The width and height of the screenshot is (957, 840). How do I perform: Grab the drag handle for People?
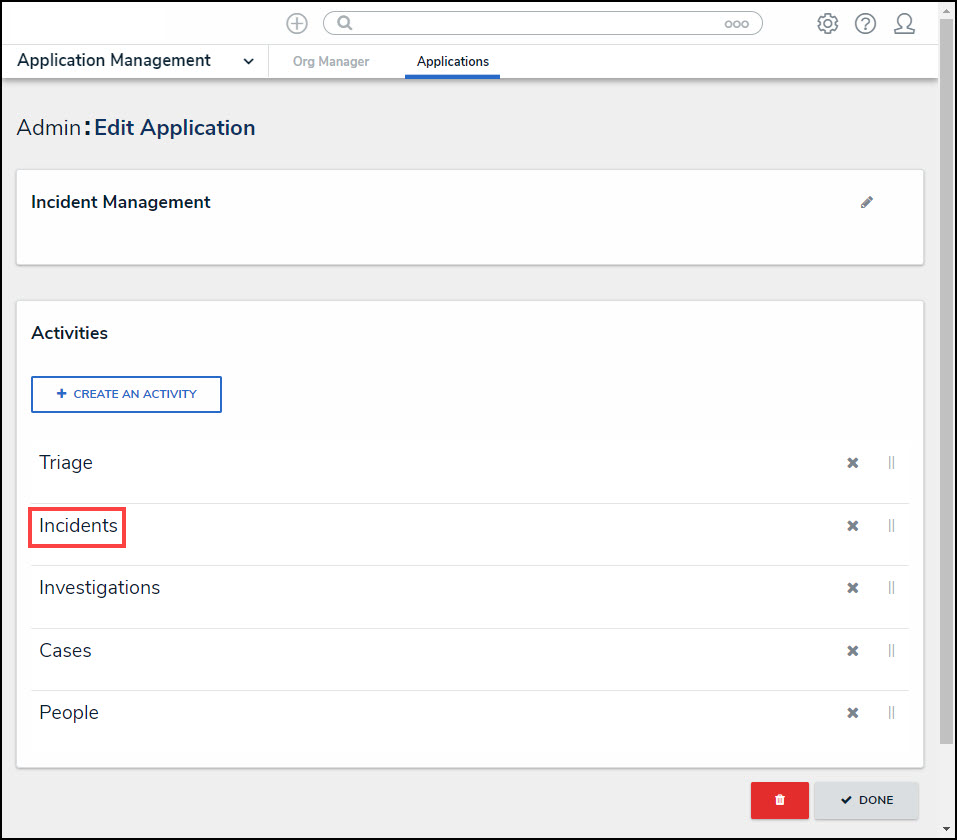pos(891,713)
